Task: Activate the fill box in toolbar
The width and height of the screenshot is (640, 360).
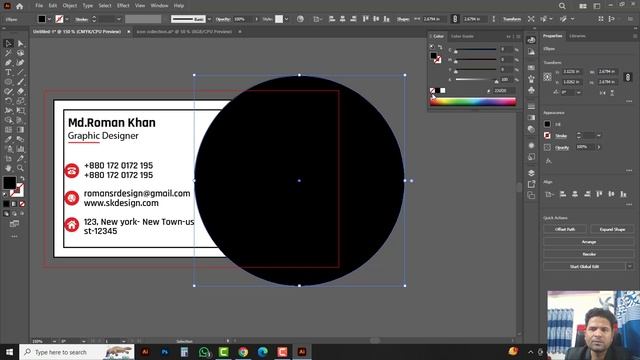Action: [x=9, y=183]
